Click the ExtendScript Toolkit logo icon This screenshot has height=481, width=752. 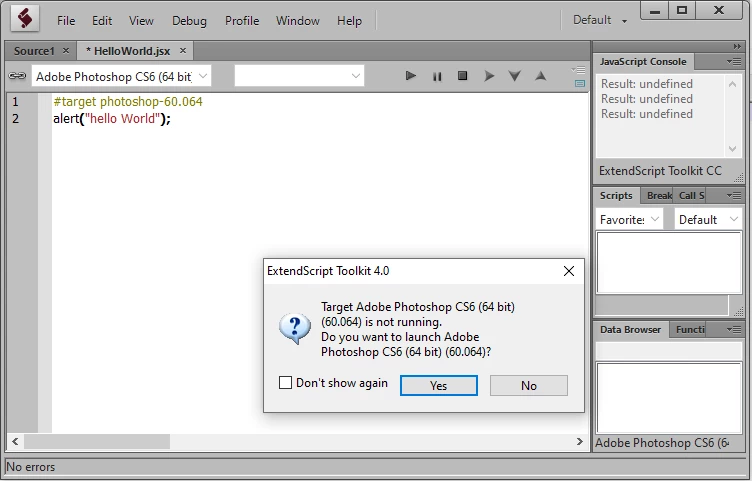25,20
